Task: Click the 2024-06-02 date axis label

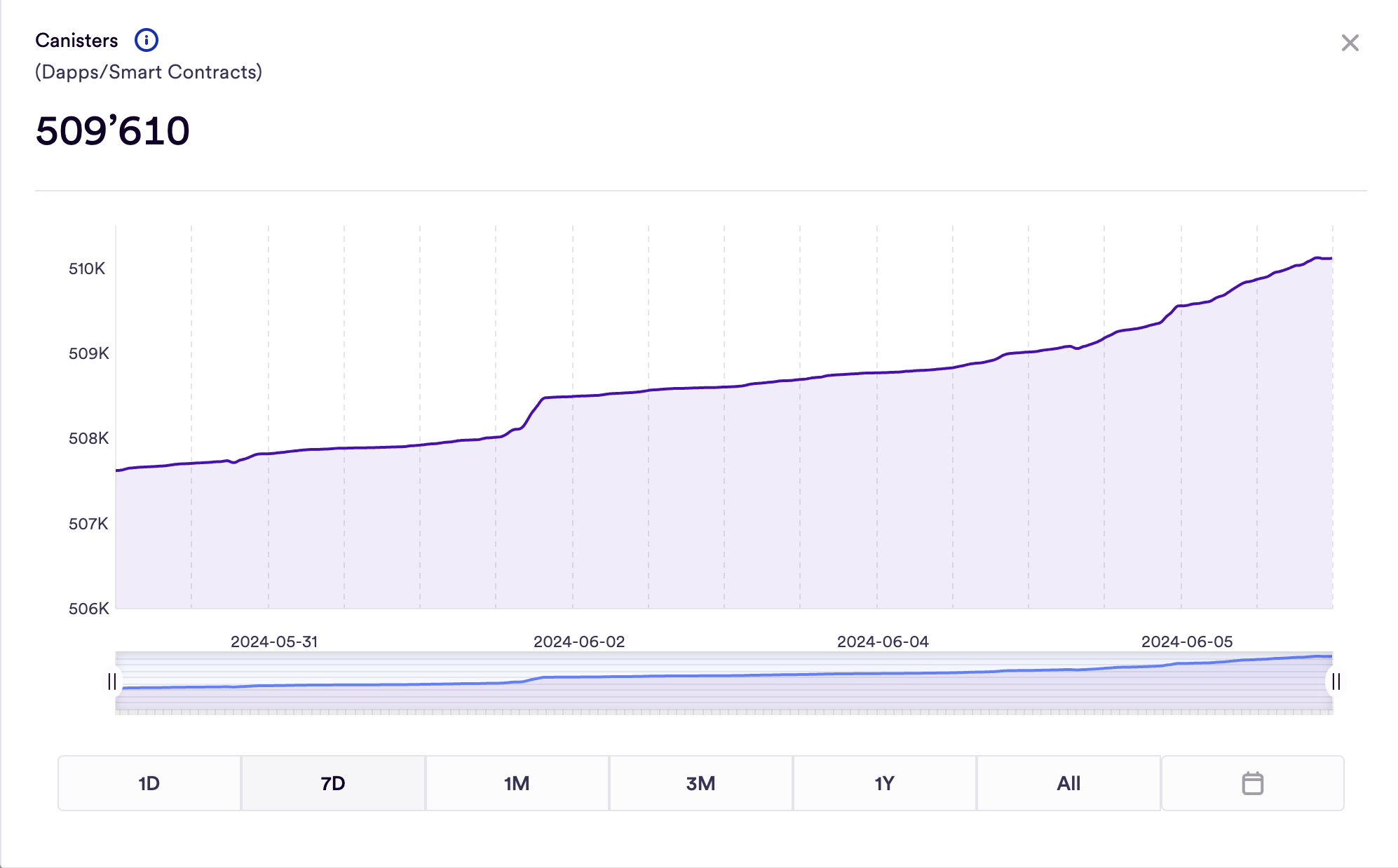Action: pyautogui.click(x=579, y=642)
